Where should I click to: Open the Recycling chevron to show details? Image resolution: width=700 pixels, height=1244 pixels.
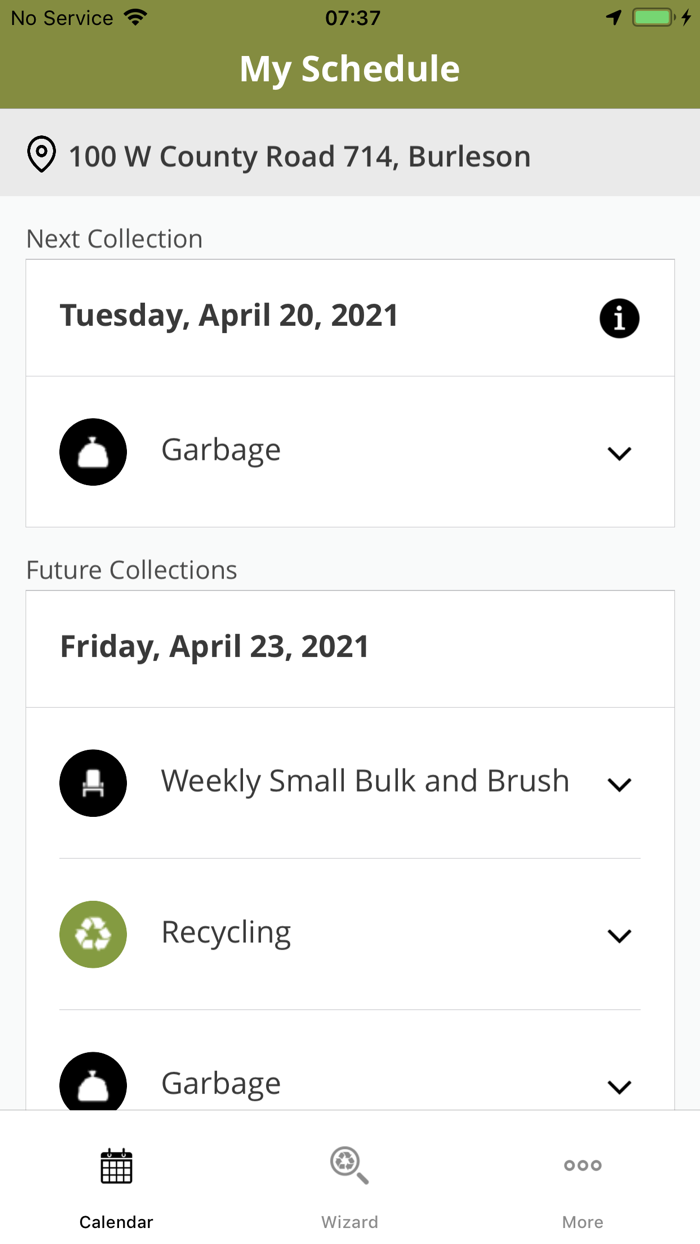coord(619,936)
